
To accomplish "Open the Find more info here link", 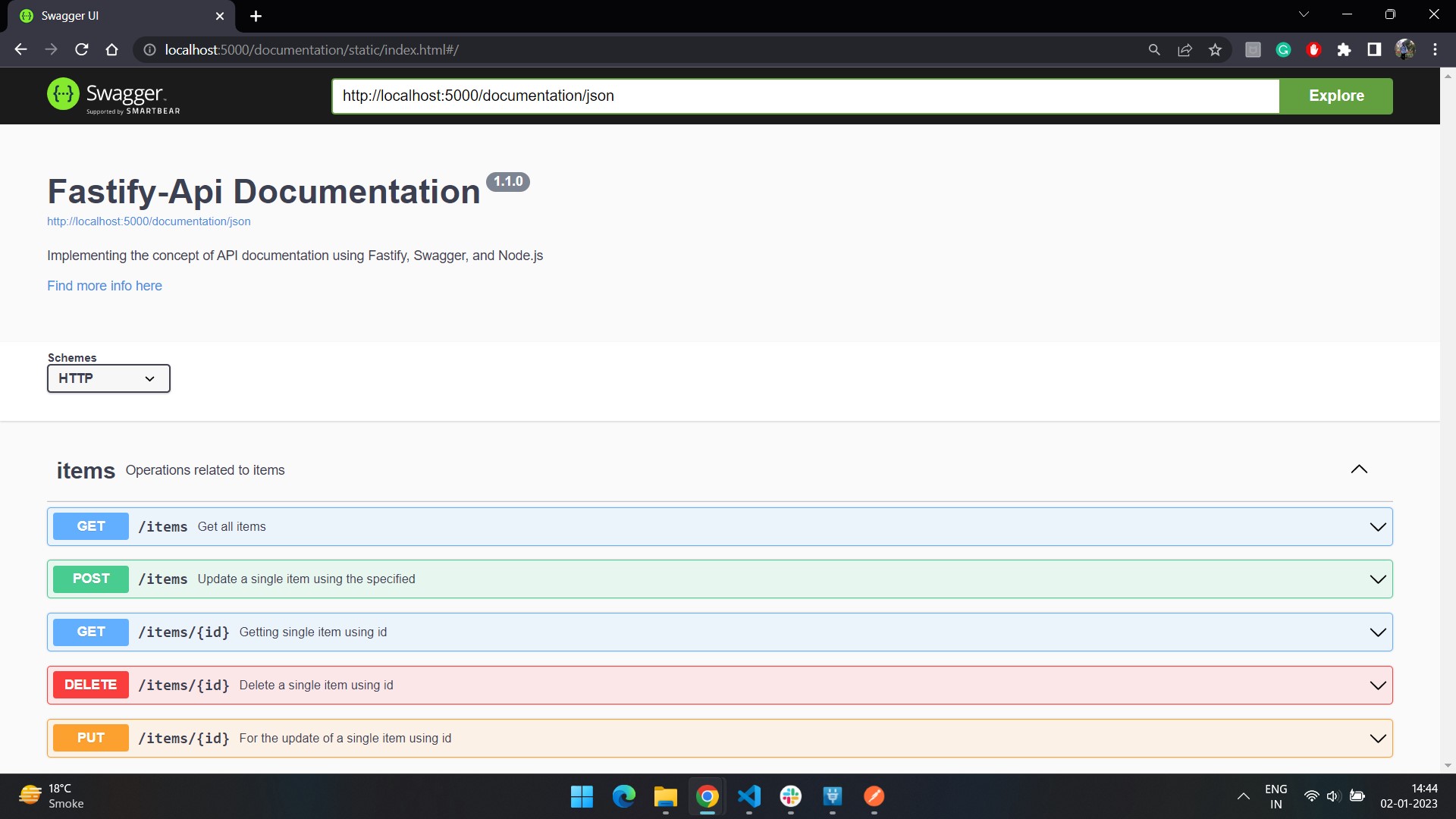I will pyautogui.click(x=105, y=286).
